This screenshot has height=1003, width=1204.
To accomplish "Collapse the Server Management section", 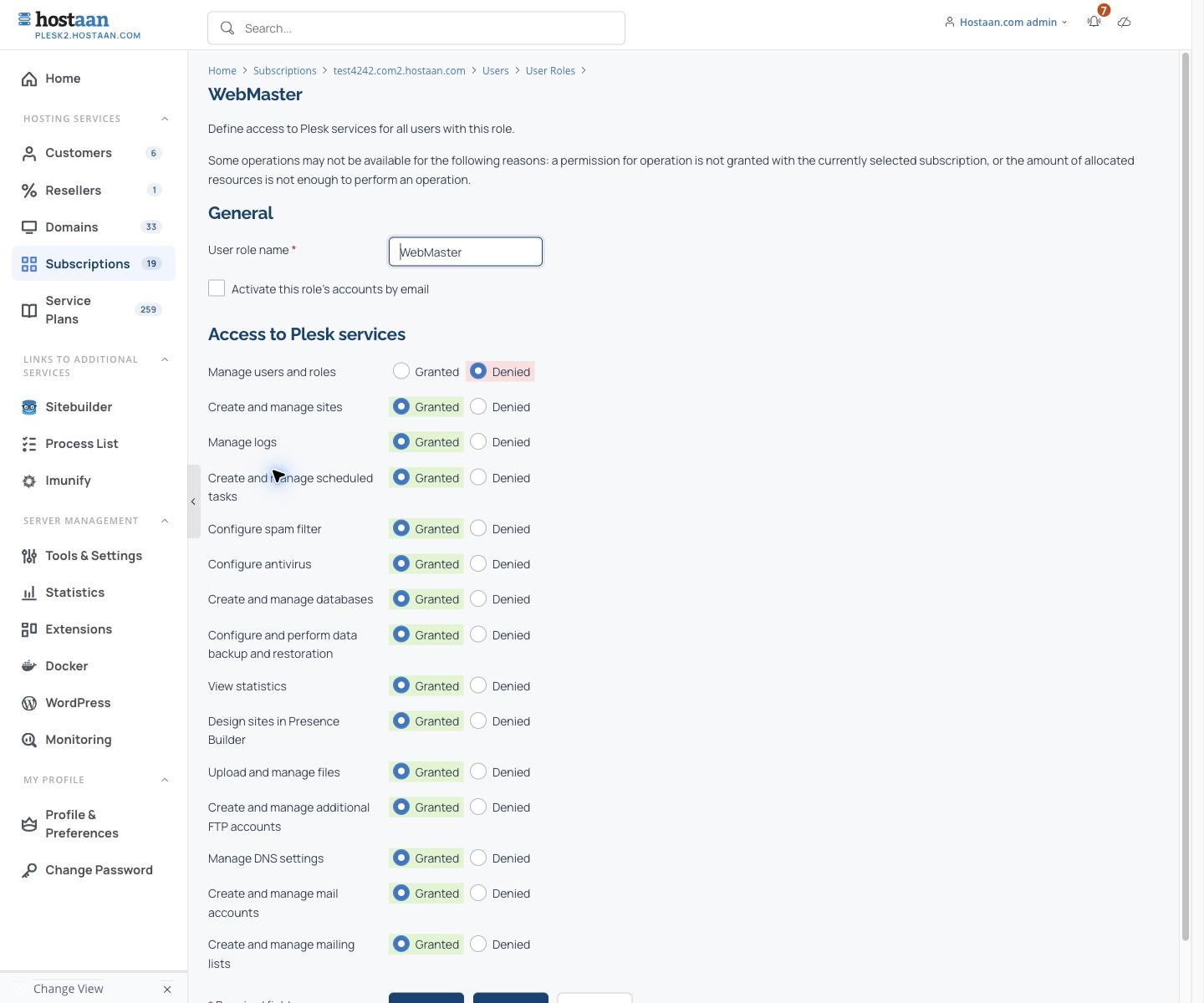I will [165, 521].
